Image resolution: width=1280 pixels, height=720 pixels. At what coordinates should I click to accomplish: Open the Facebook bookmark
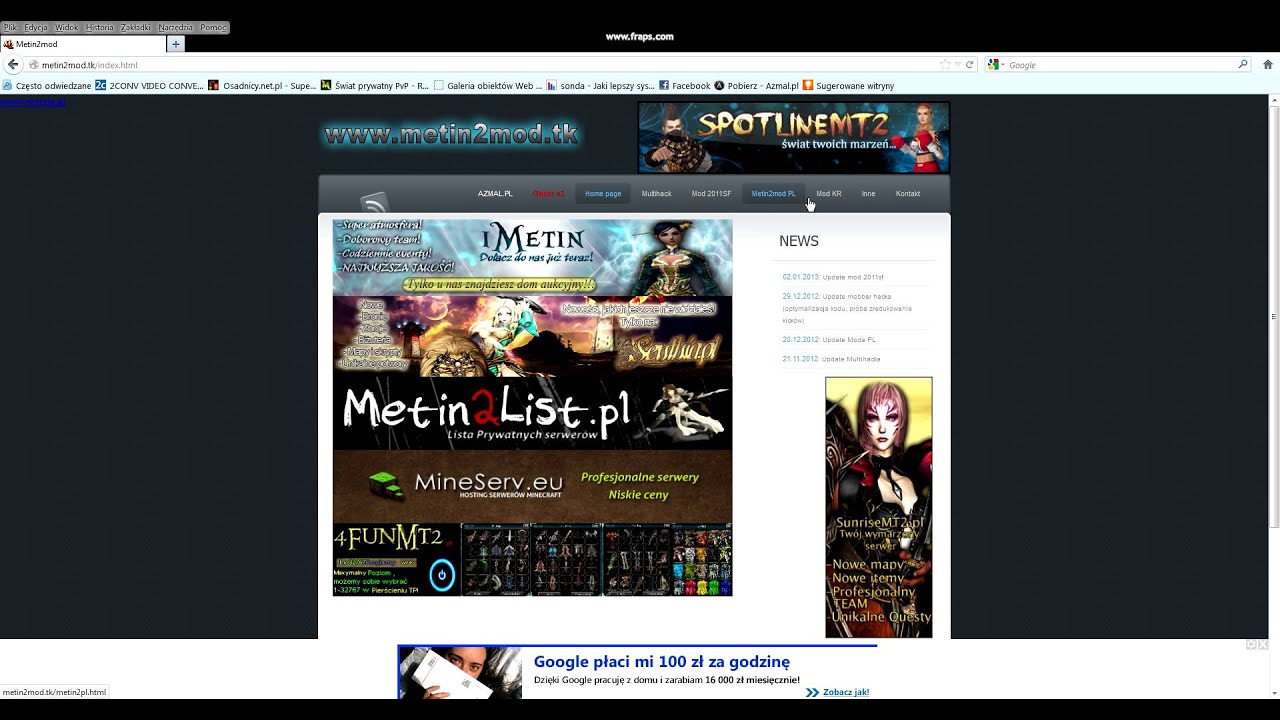[685, 86]
